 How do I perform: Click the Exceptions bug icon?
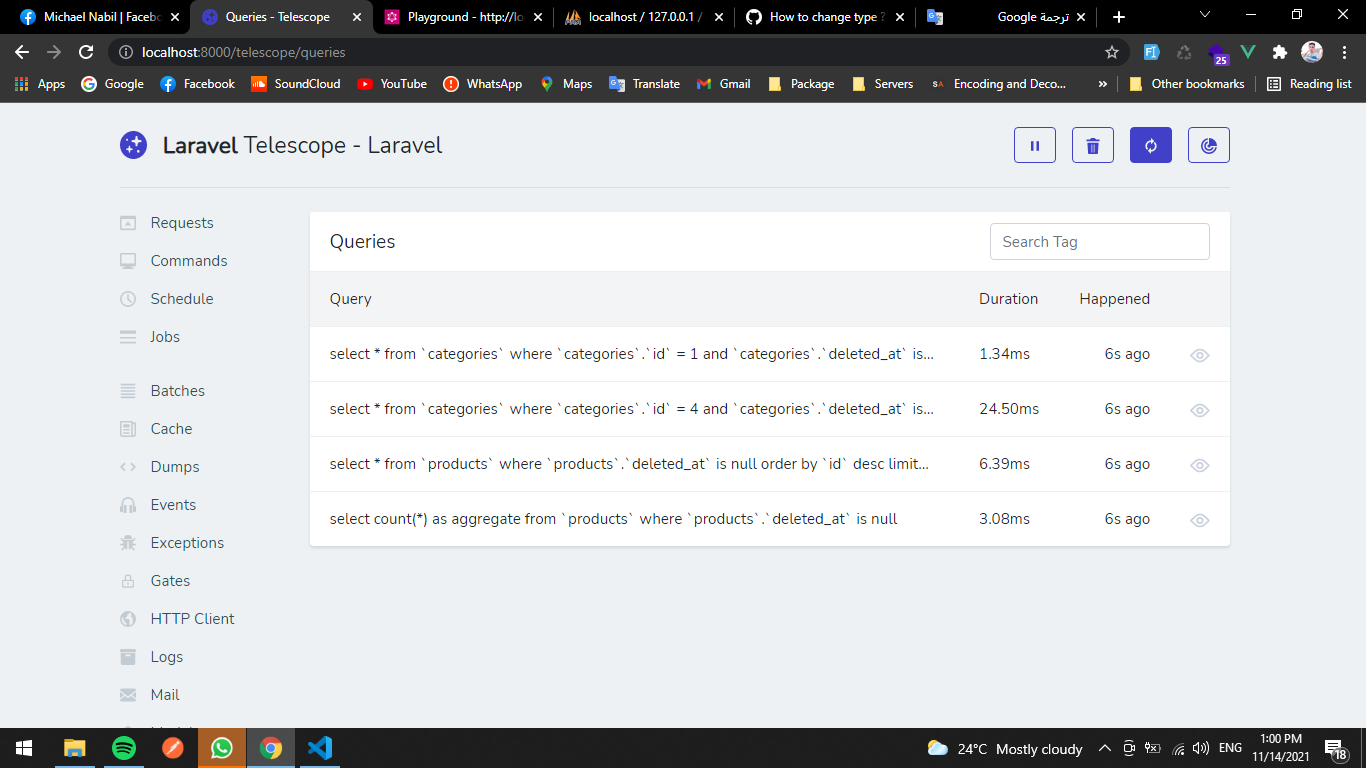coord(128,543)
